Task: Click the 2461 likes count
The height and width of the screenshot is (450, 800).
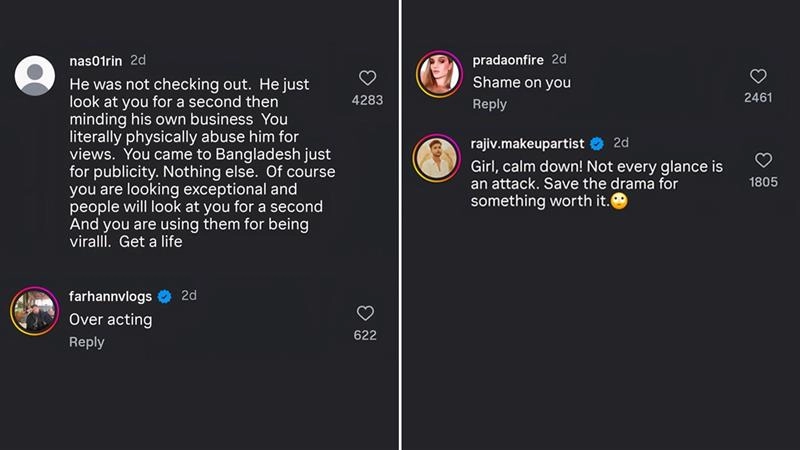Action: click(758, 98)
